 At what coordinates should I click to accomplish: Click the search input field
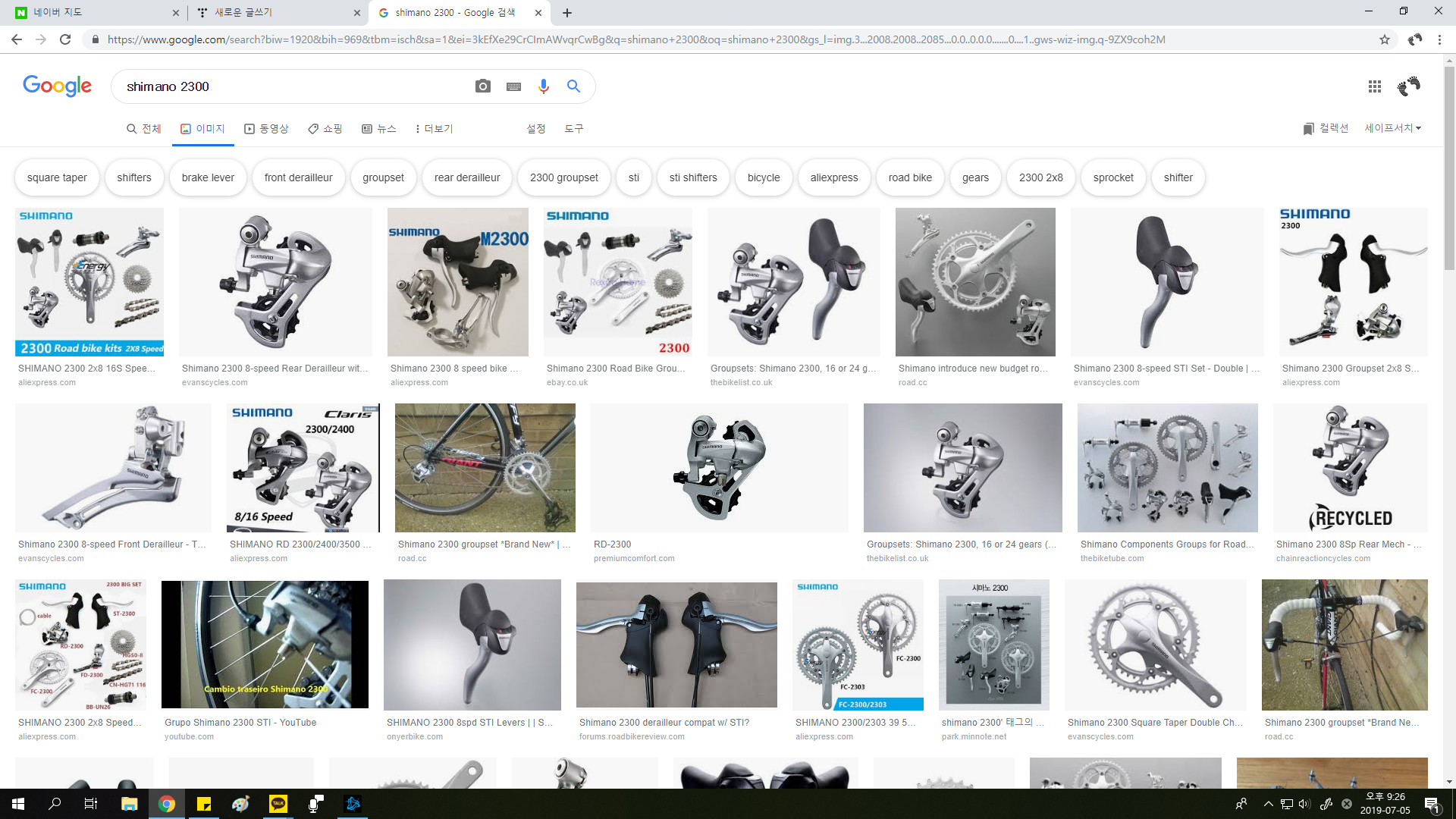[296, 86]
